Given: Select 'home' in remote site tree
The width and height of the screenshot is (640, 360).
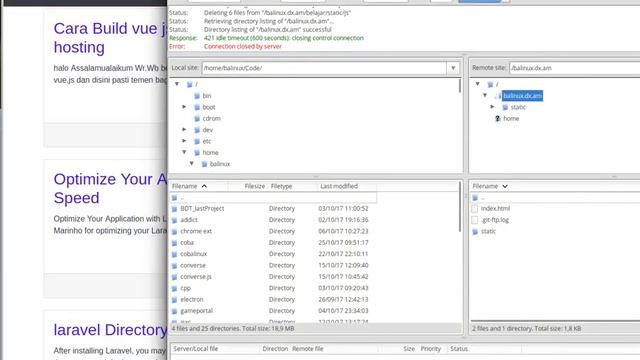Looking at the screenshot, I should (x=511, y=119).
